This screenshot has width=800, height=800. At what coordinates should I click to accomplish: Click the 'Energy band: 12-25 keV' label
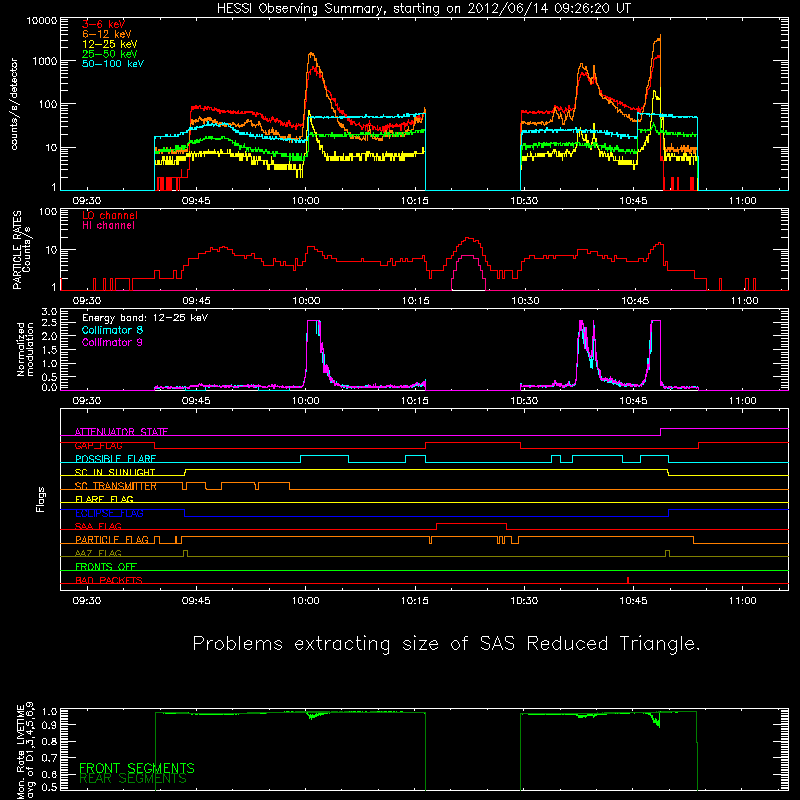[145, 318]
